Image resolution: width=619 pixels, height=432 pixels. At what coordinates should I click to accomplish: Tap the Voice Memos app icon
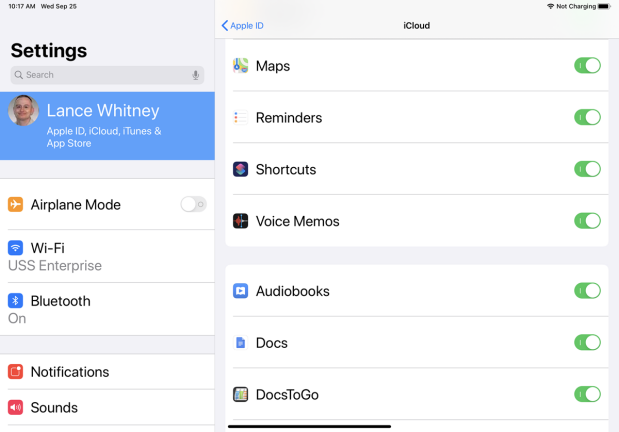tap(240, 221)
